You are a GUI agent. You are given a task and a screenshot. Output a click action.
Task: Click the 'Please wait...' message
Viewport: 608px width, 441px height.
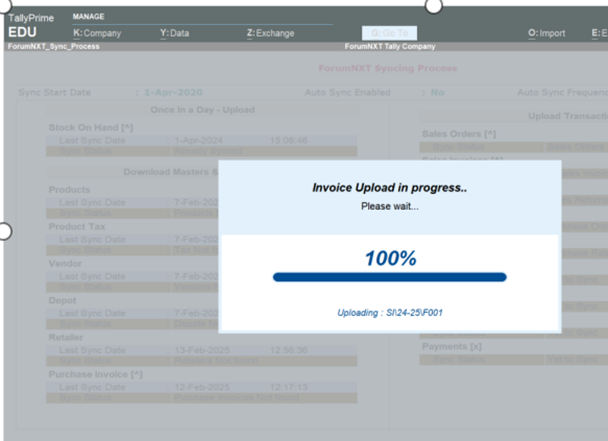[390, 206]
